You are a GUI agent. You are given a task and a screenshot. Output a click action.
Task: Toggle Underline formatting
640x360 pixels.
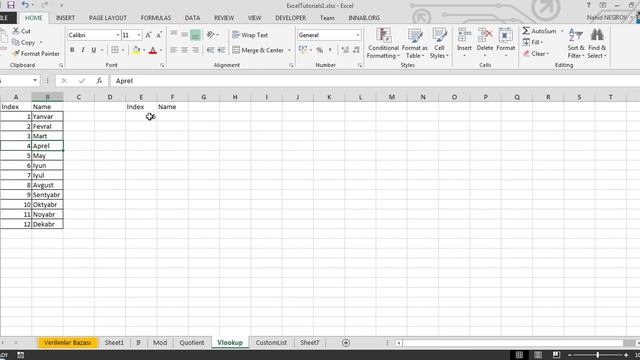(94, 50)
